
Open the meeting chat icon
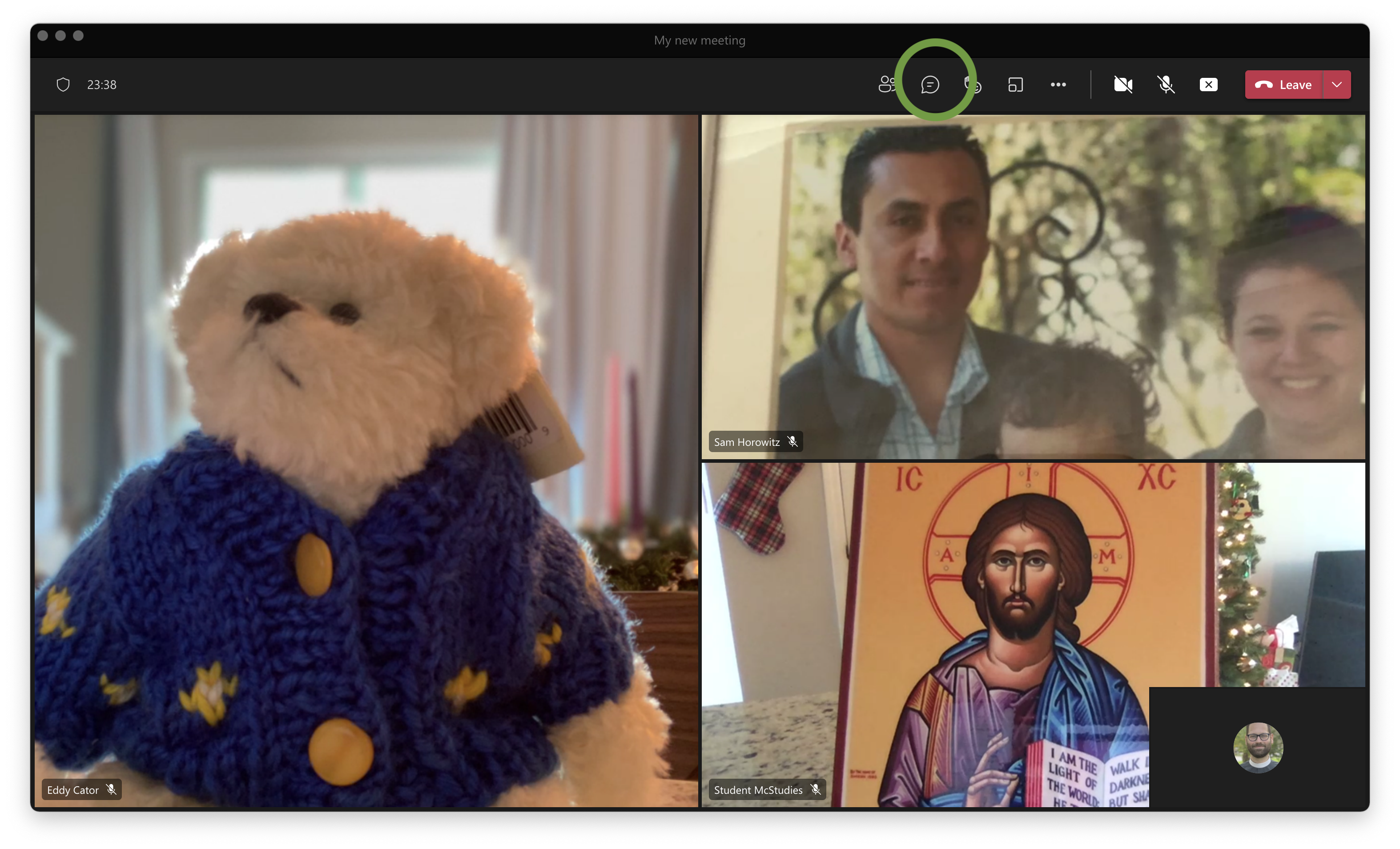pyautogui.click(x=929, y=85)
